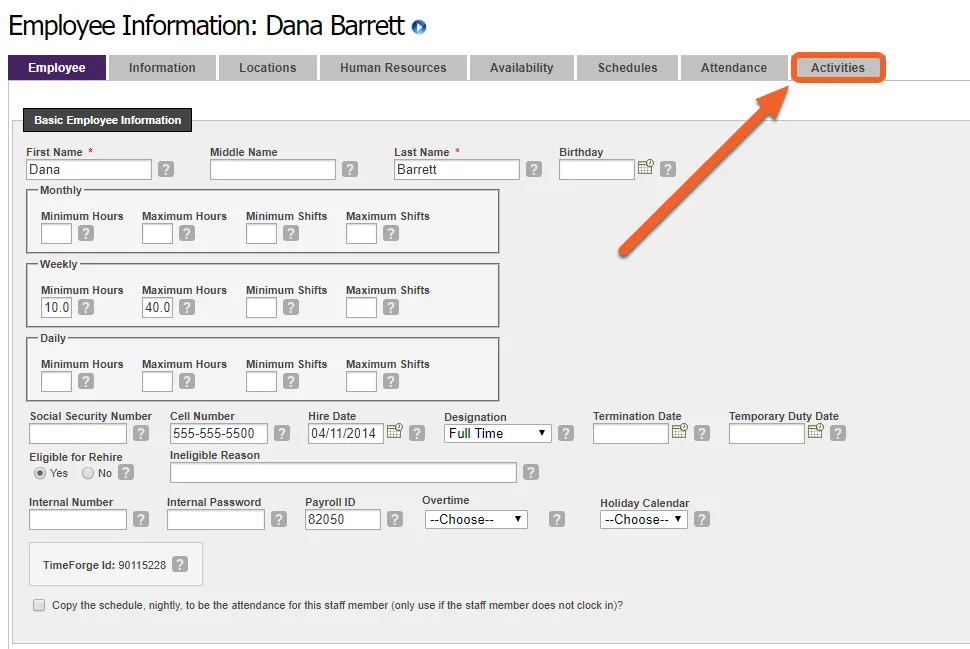Focus the Internal Password field
The width and height of the screenshot is (970, 649).
click(216, 519)
